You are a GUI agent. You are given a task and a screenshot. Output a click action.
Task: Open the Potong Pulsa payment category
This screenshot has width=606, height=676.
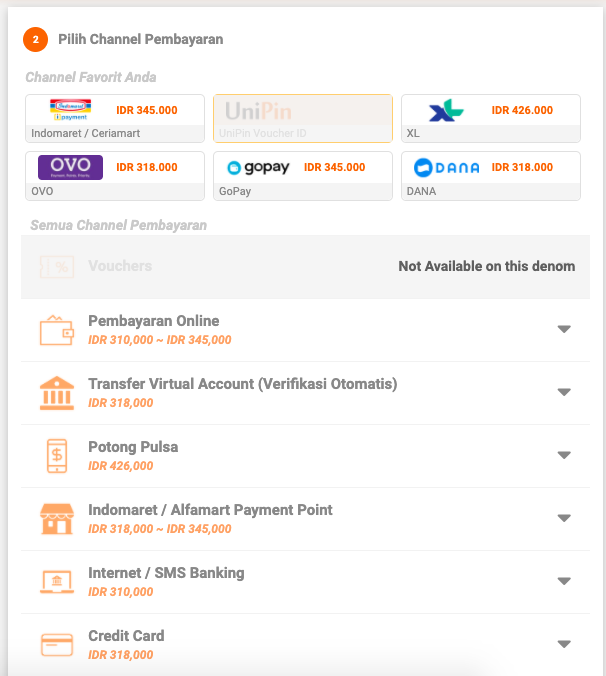[x=133, y=447]
